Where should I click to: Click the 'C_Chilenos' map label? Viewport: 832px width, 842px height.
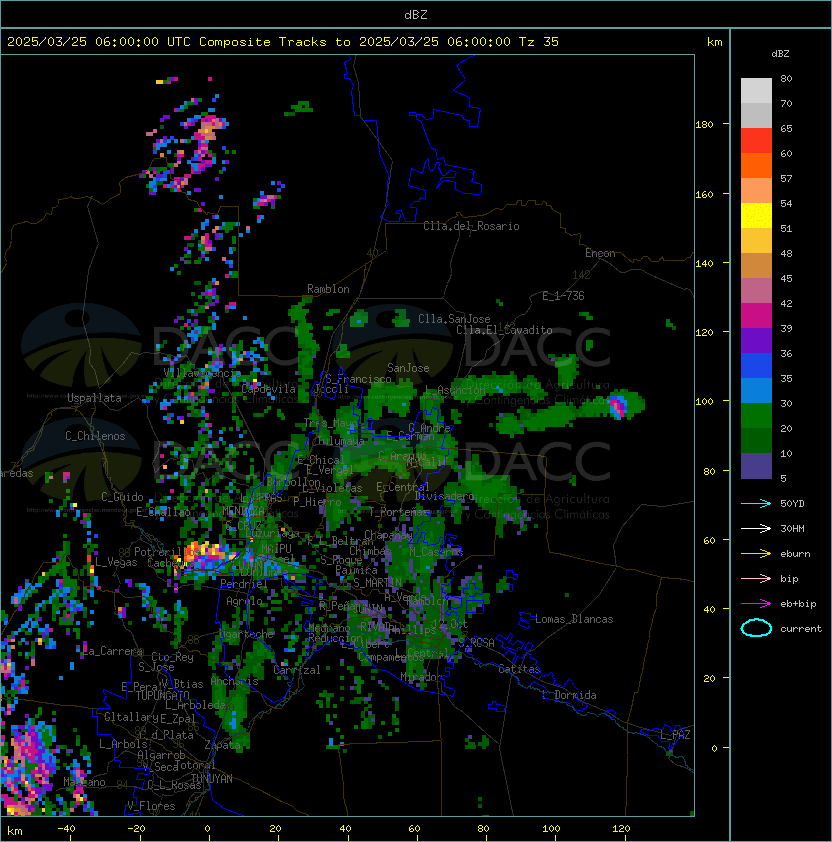95,436
